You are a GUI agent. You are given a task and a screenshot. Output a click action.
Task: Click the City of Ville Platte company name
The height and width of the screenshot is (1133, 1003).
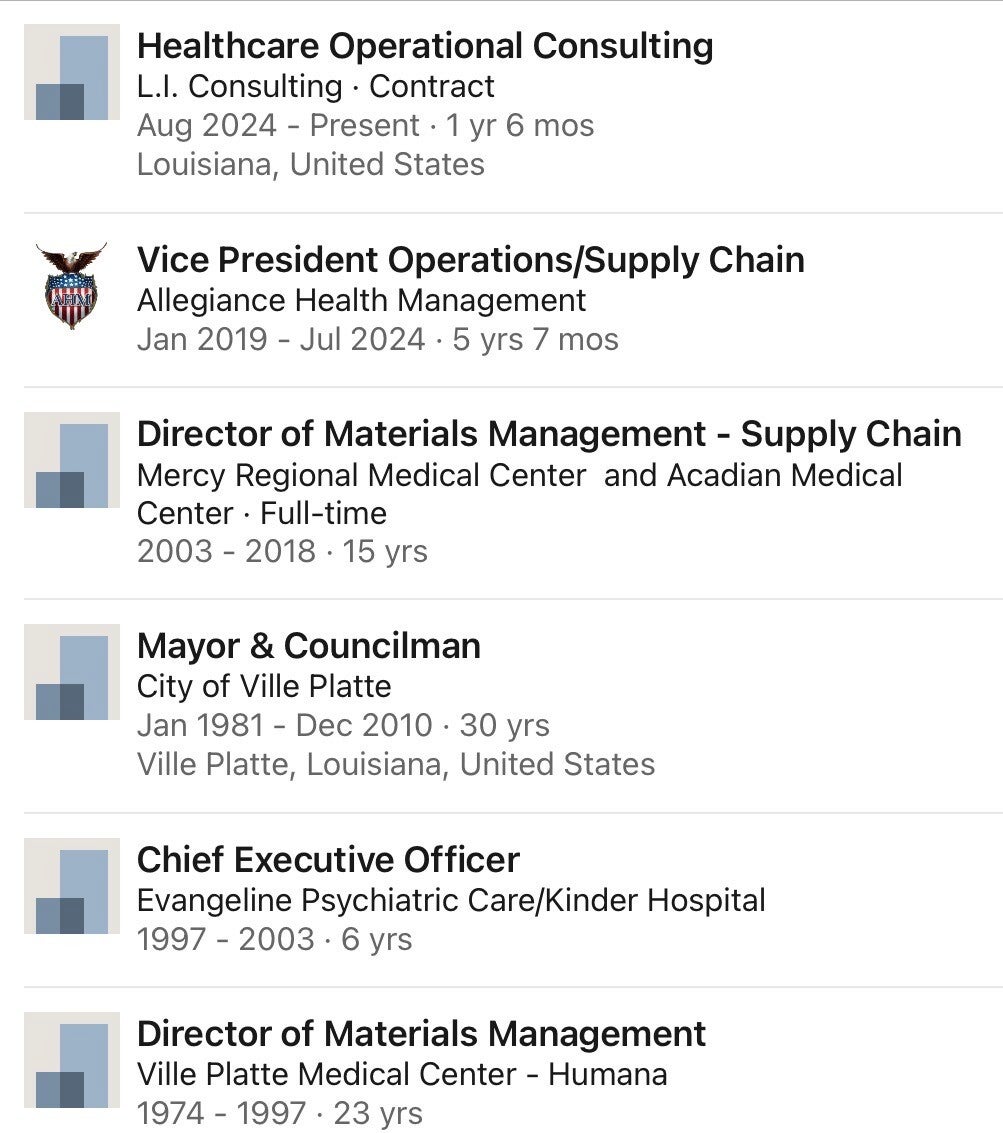264,686
